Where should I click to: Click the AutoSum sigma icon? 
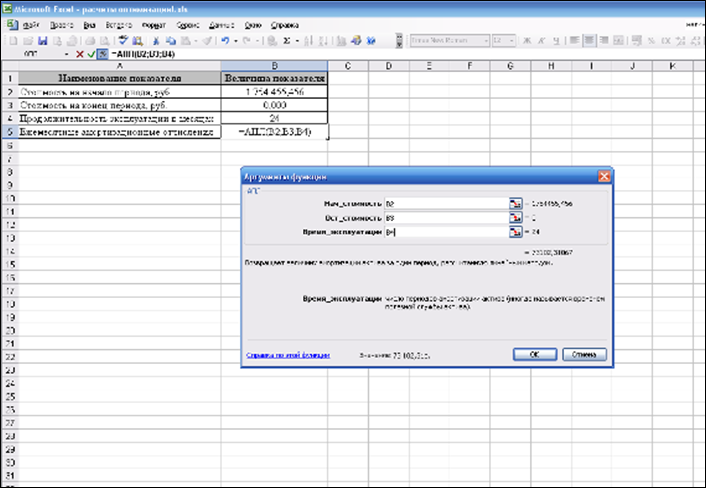(x=286, y=41)
